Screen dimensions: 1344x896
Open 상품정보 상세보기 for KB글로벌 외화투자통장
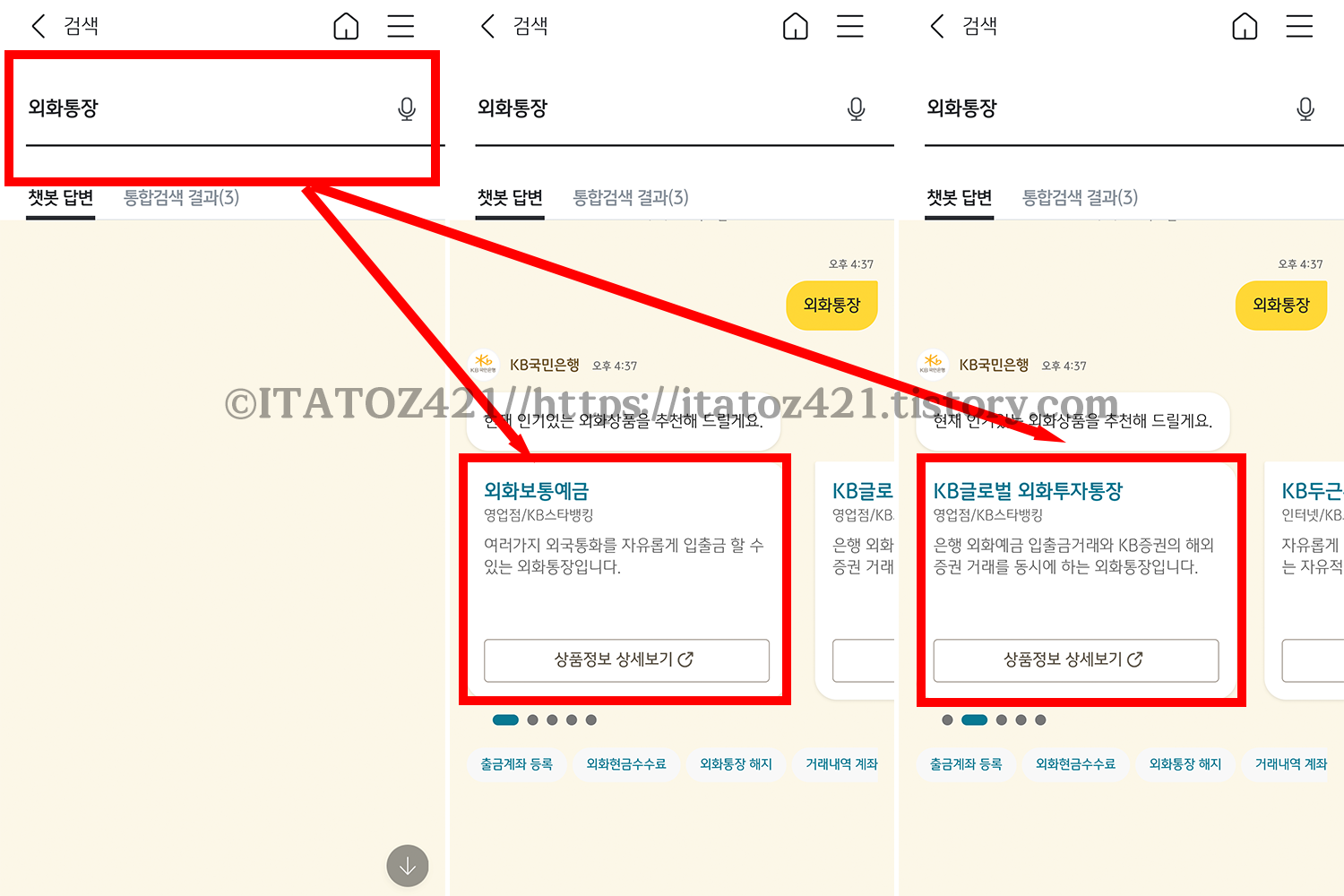(x=1076, y=660)
